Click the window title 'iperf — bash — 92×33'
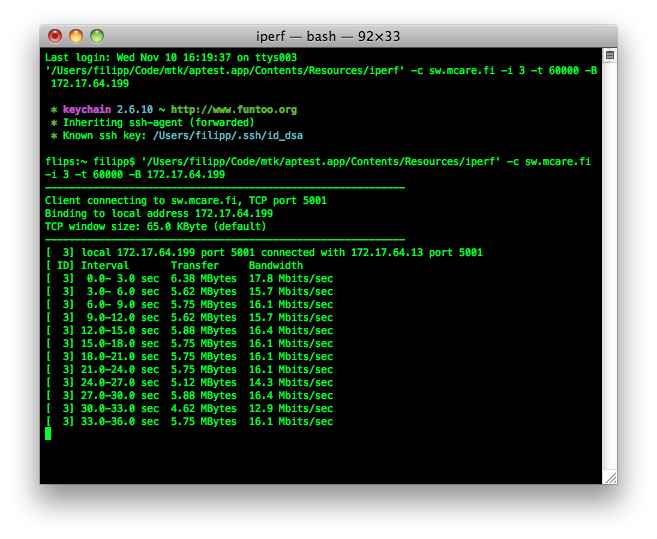The width and height of the screenshot is (657, 539). (x=328, y=36)
